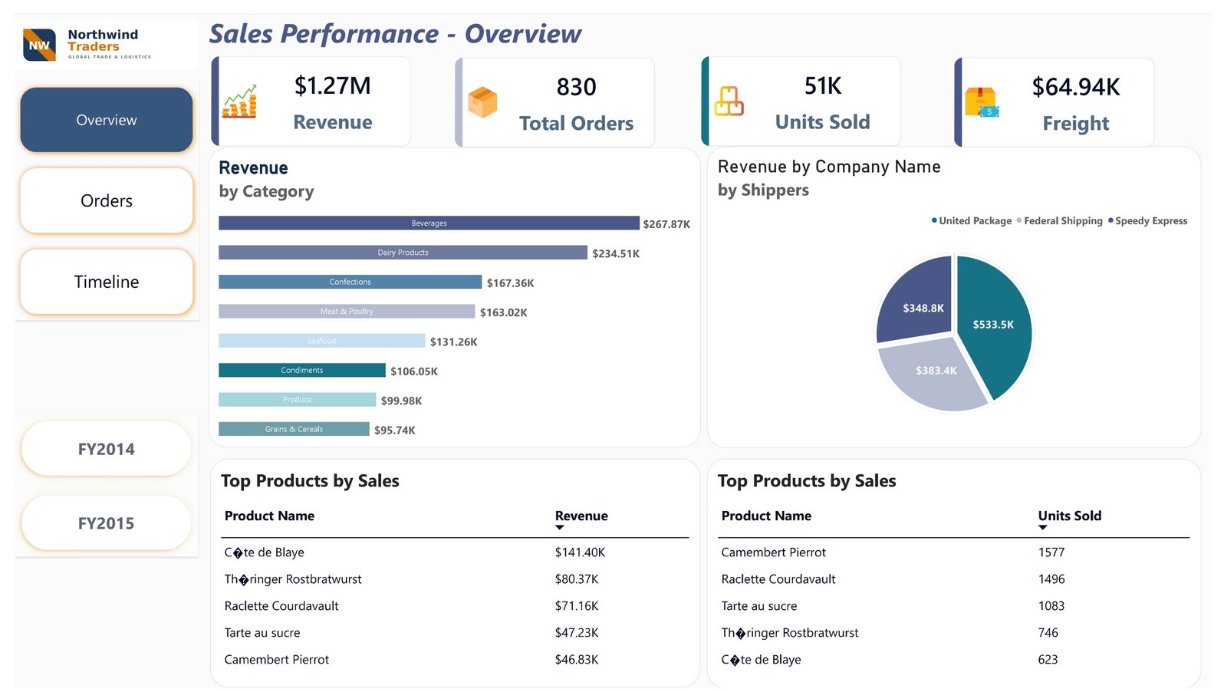Click the $95.74K value label
This screenshot has height=691, width=1219.
pos(394,430)
